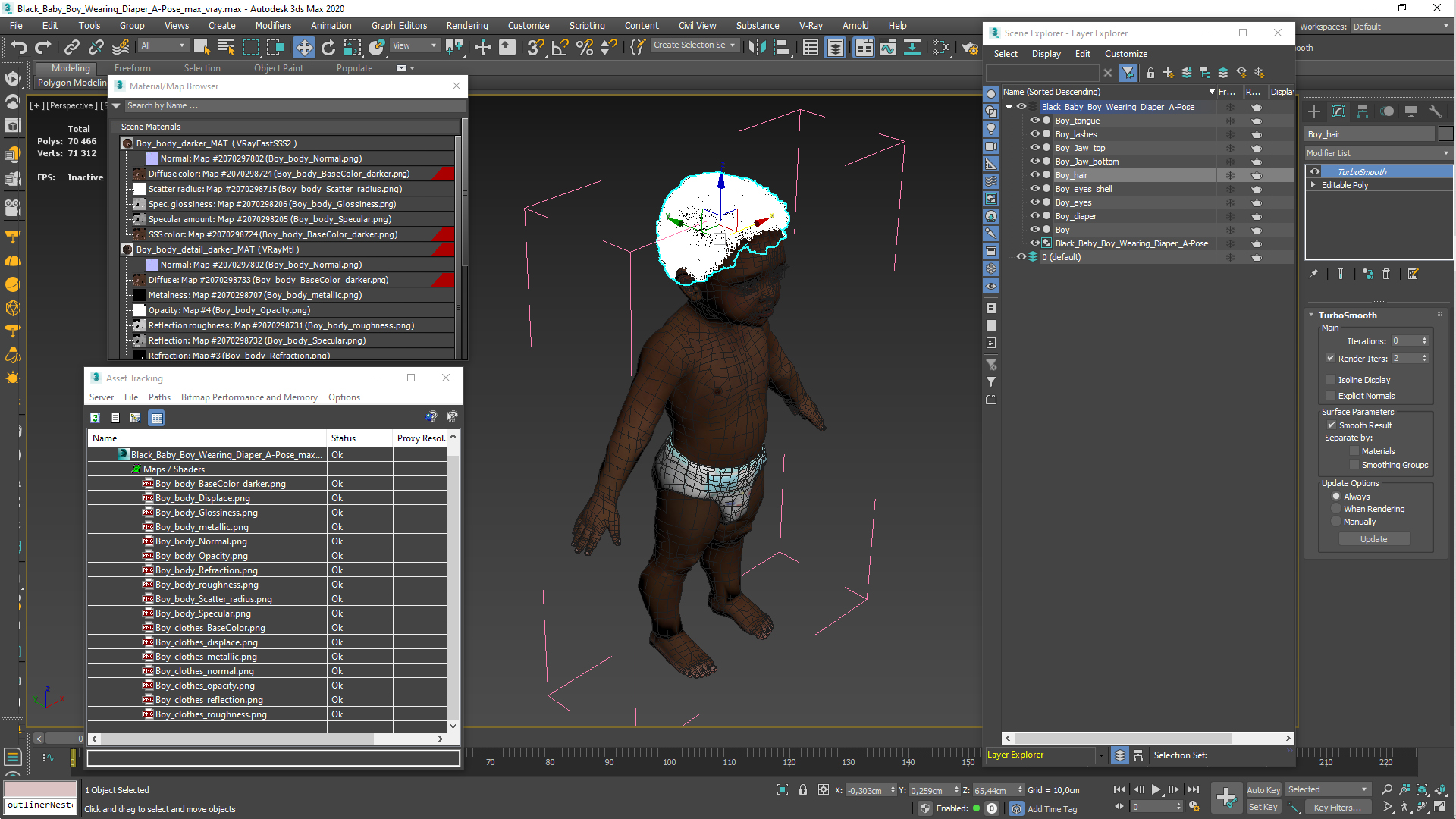Collapse the Black_Baby_Boy_Wearing_Diaper_A-Pose layer
The image size is (1456, 819).
click(x=1009, y=107)
